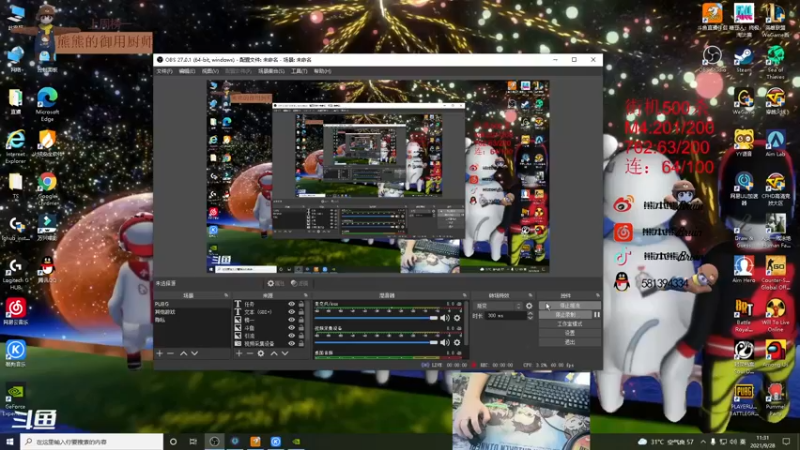Hide the 视频采集设备 source via its eye icon
This screenshot has width=800, height=450.
click(291, 343)
